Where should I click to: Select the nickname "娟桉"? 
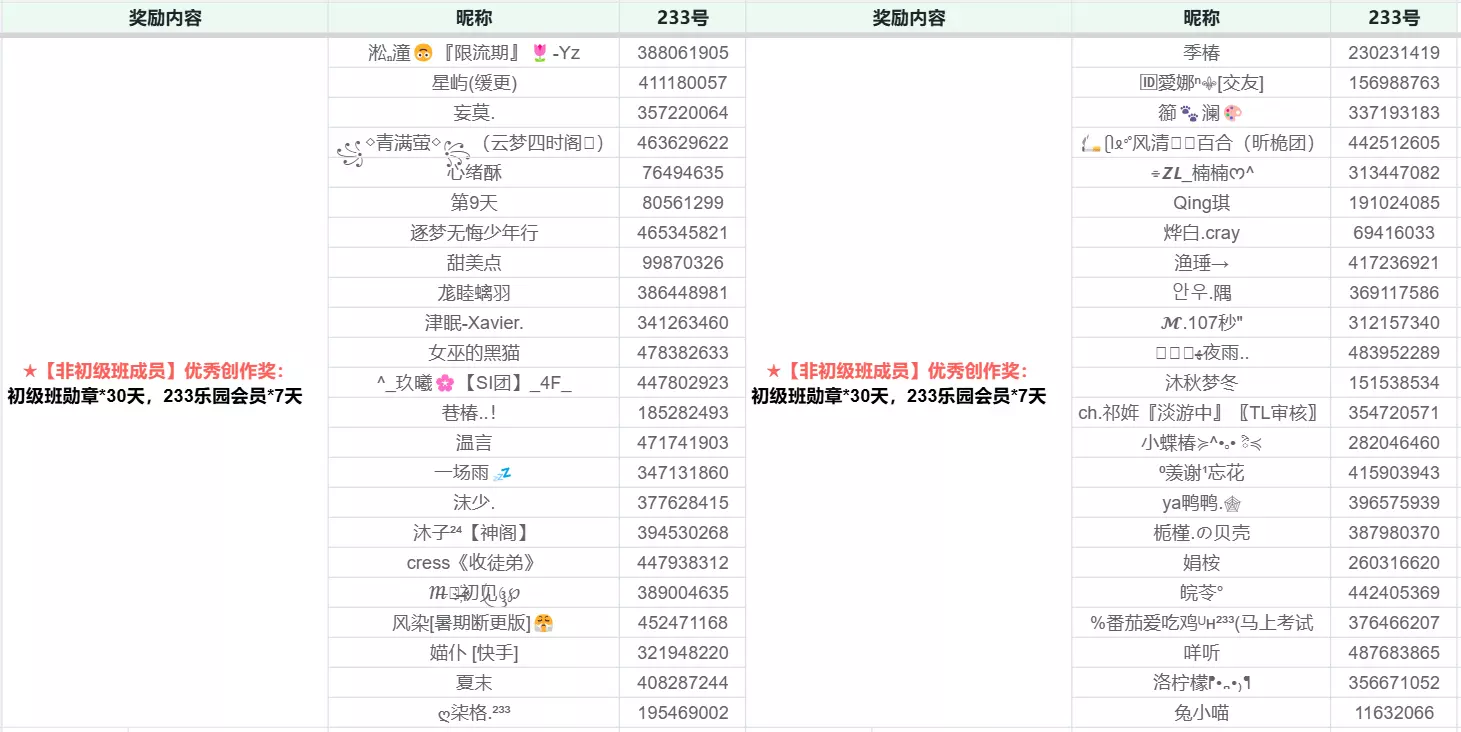(1201, 563)
